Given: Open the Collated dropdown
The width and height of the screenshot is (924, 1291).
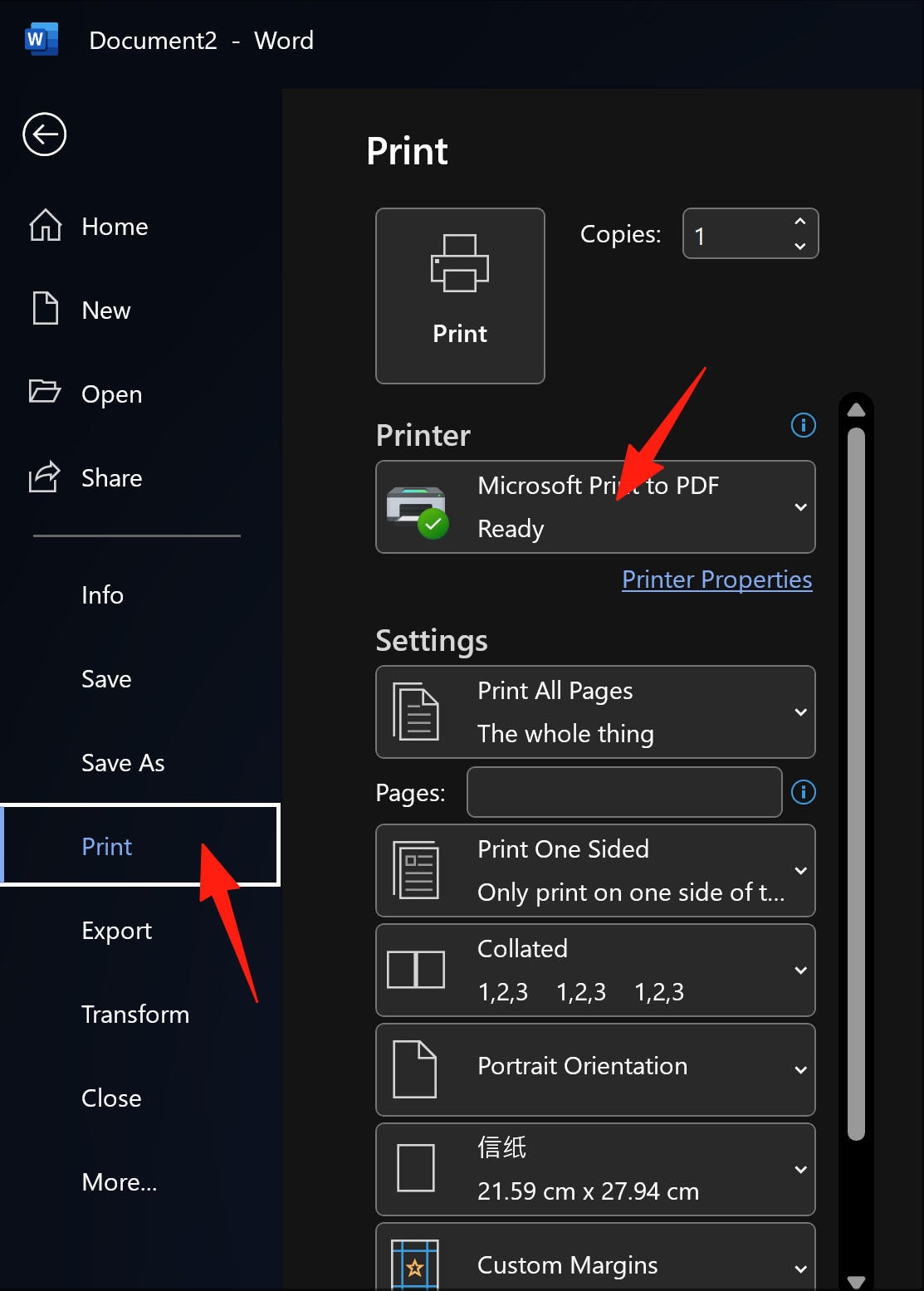Looking at the screenshot, I should pos(595,970).
